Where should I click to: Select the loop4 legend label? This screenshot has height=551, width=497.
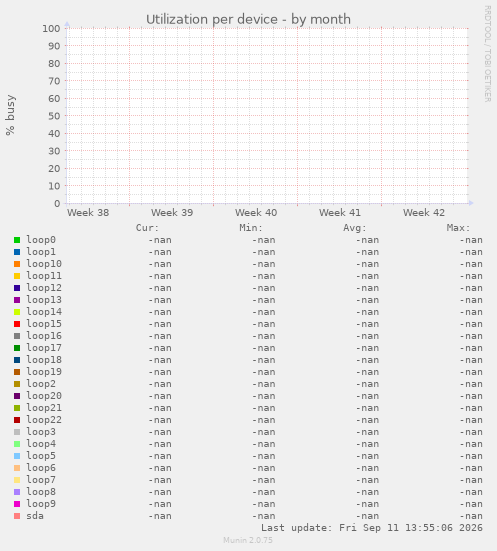41,444
